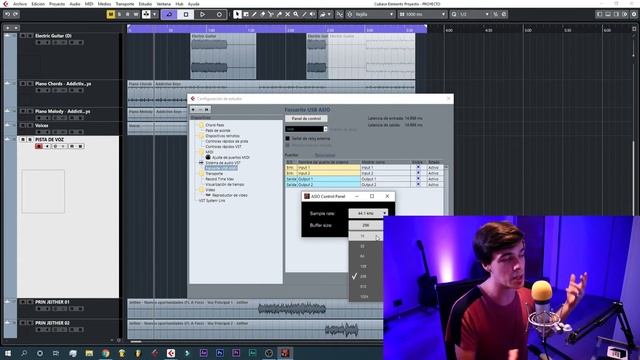Open Buffer size 256 dropdown
Screen dimensions: 640x360
[366, 225]
